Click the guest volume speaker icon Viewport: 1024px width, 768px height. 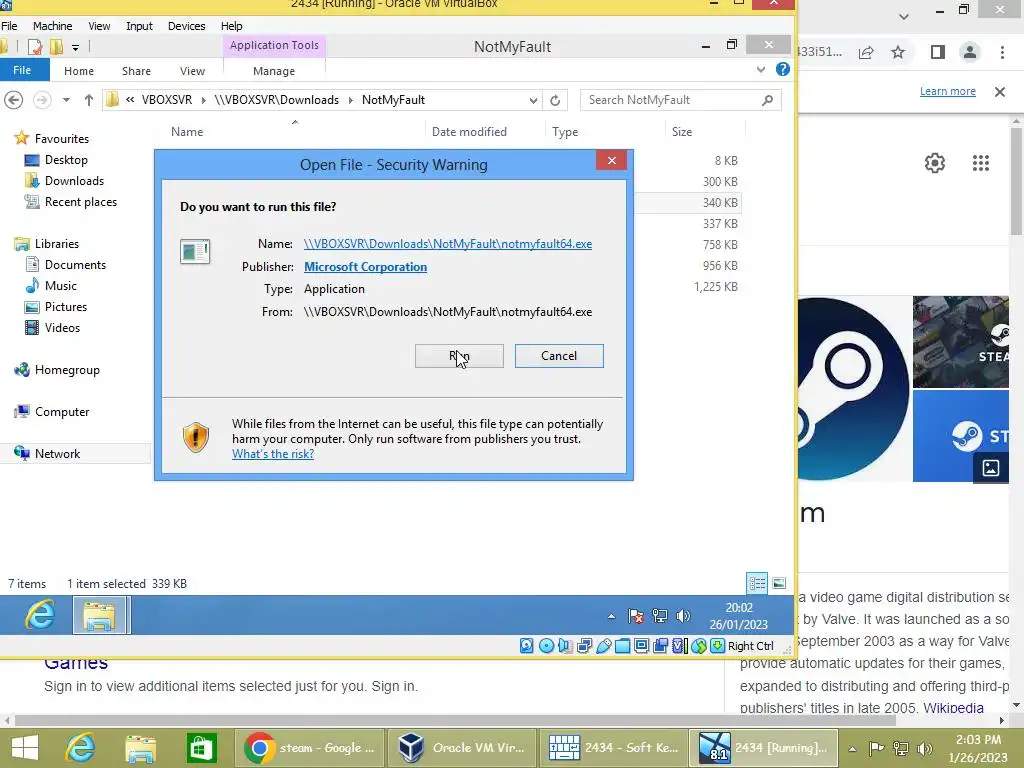[683, 616]
